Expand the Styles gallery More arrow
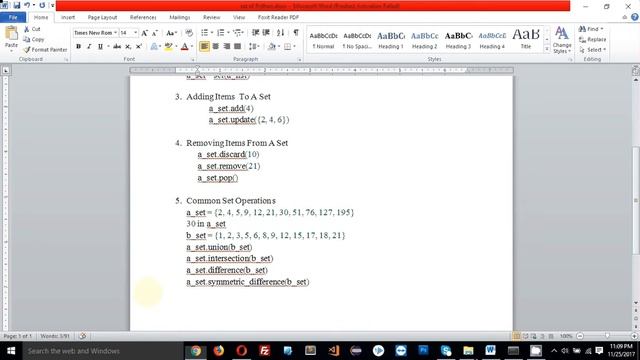The width and height of the screenshot is (640, 360). [547, 49]
